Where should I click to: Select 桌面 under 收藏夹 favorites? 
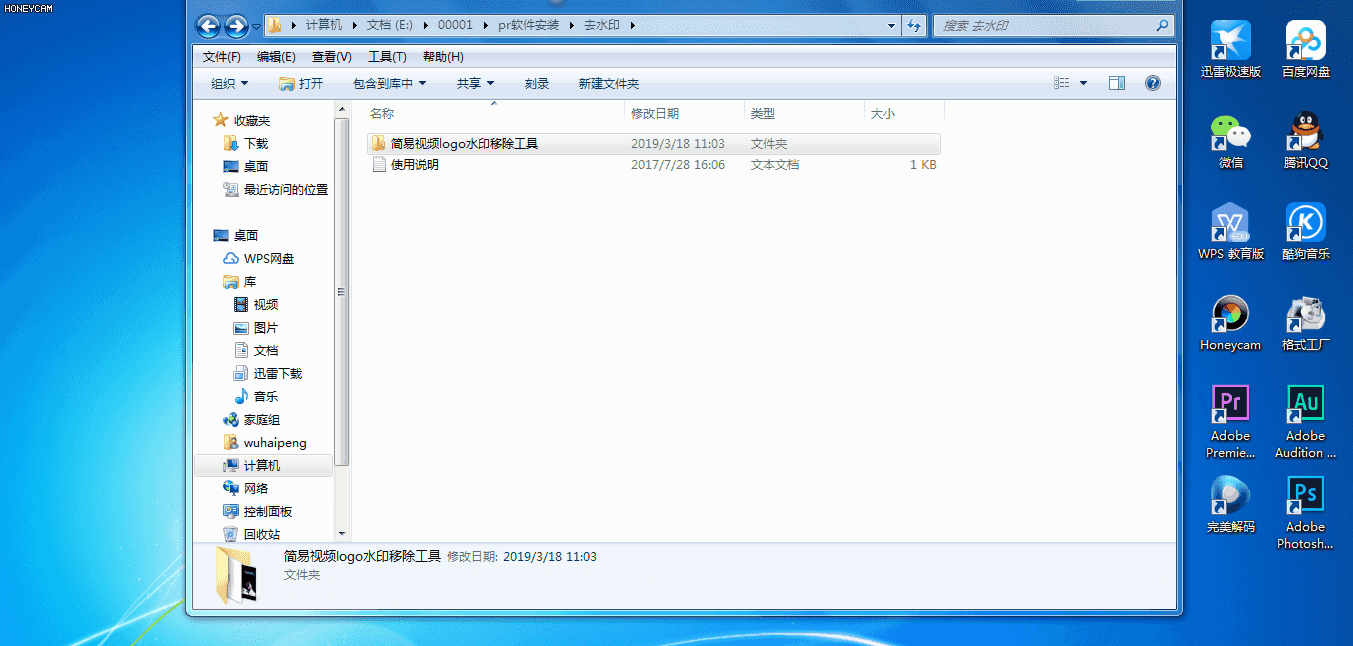[246, 166]
